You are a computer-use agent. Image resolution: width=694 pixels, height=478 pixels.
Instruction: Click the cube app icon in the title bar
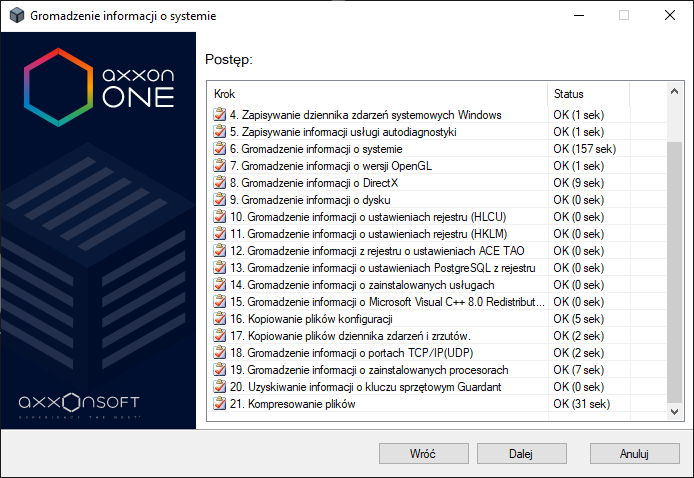16,15
